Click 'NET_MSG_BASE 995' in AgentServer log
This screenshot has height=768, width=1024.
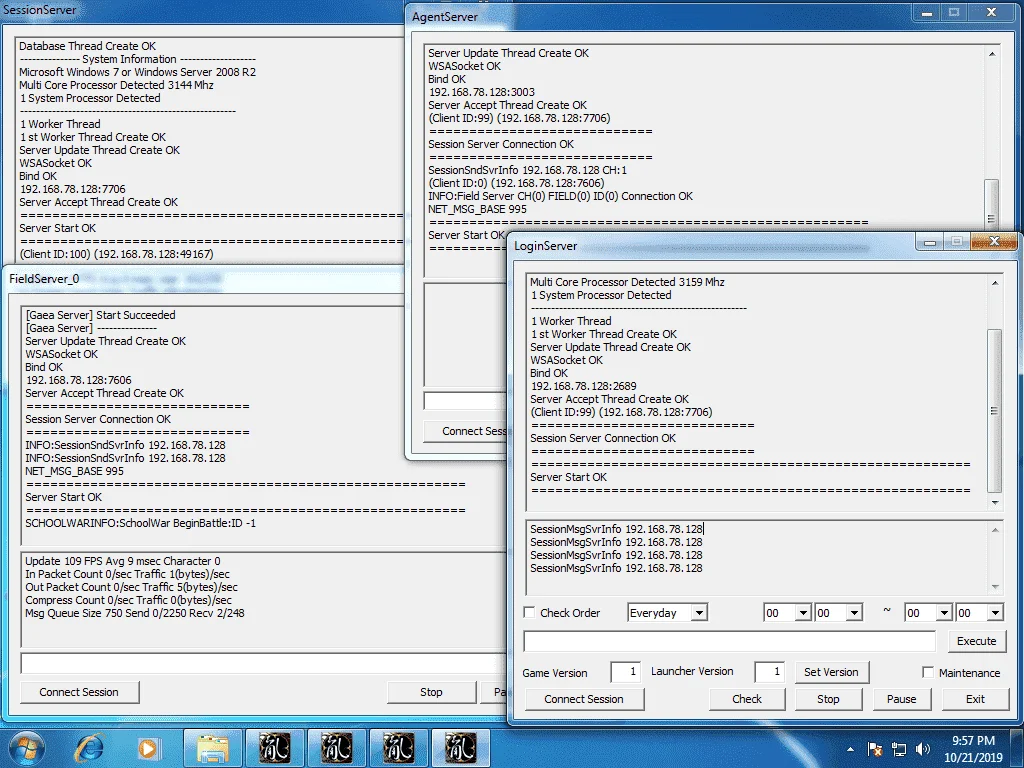477,209
